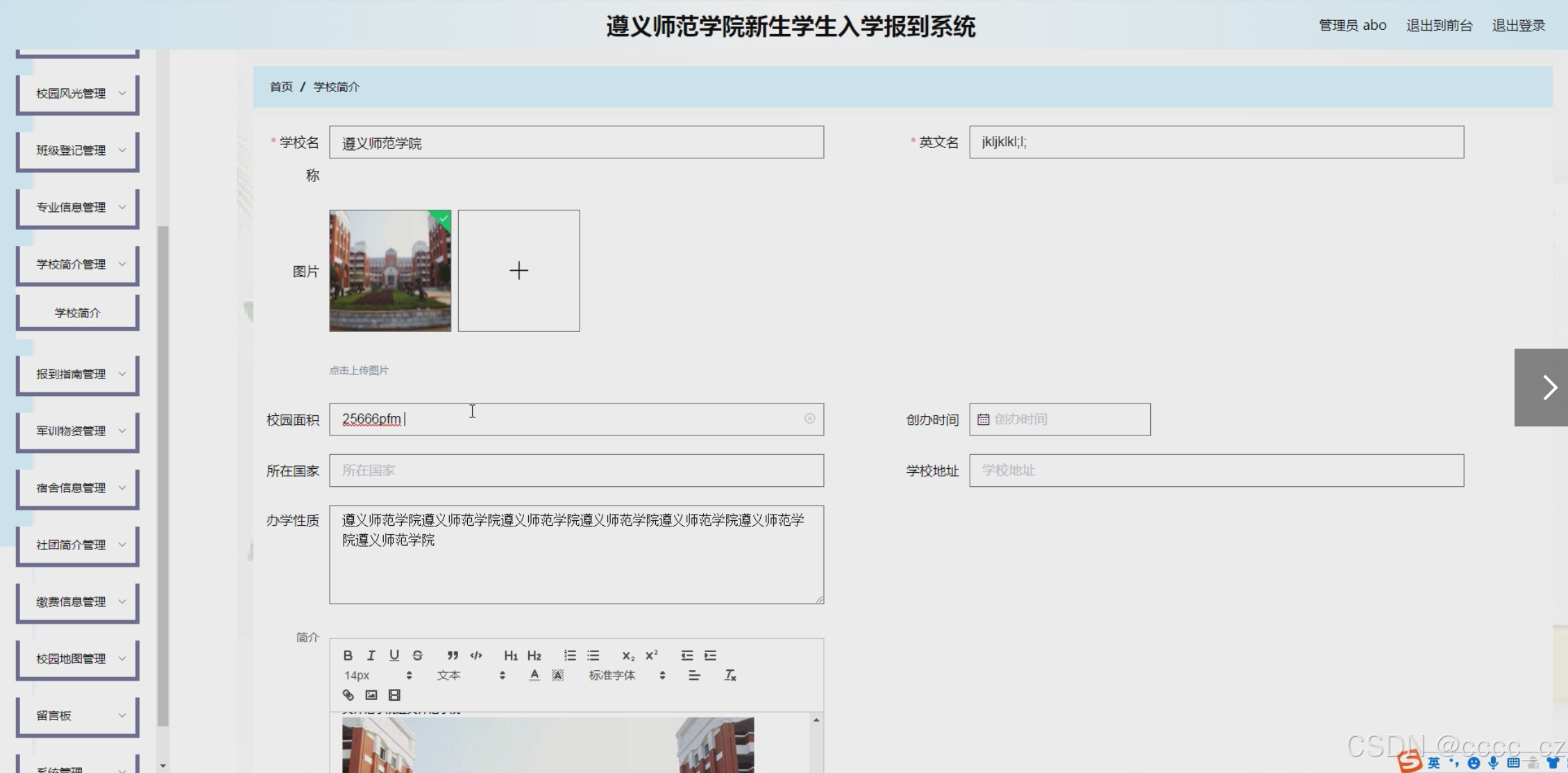
Task: Toggle bold formatting in the editor
Action: [348, 655]
